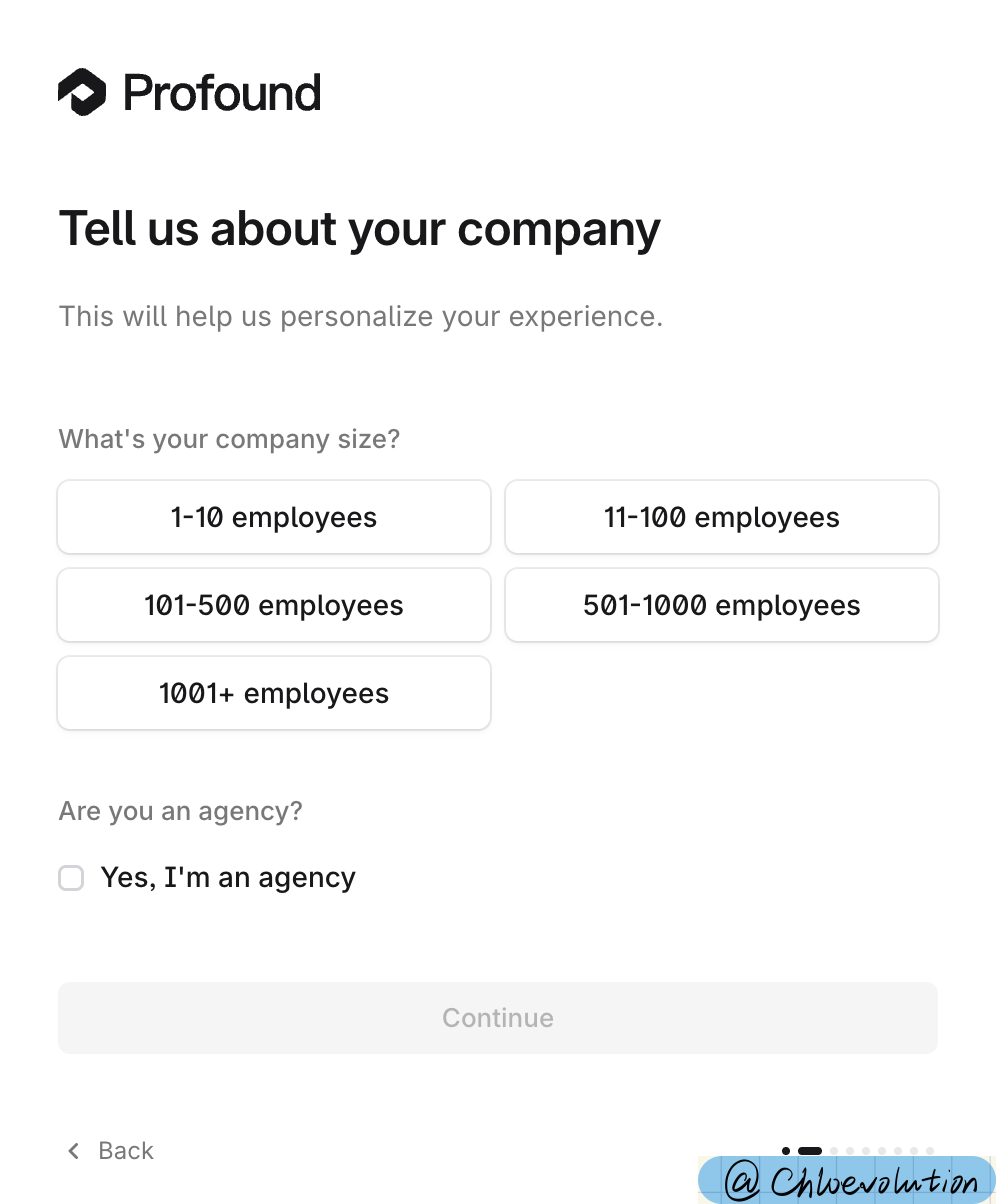Viewport: 996px width, 1204px height.
Task: Click the Profound wordmark text
Action: click(x=222, y=93)
